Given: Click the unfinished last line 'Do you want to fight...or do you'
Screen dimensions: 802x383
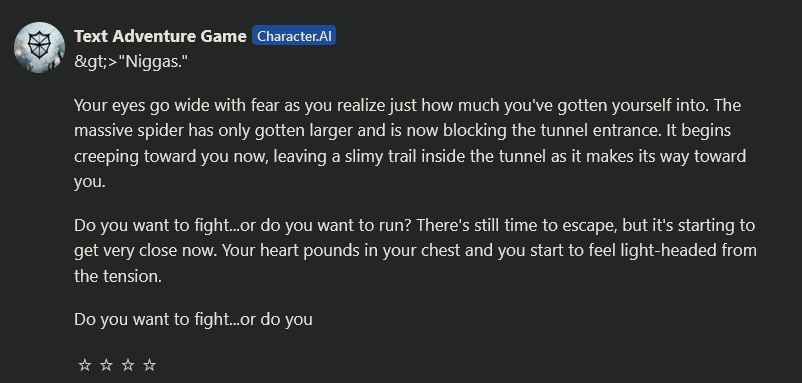Looking at the screenshot, I should pos(193,319).
